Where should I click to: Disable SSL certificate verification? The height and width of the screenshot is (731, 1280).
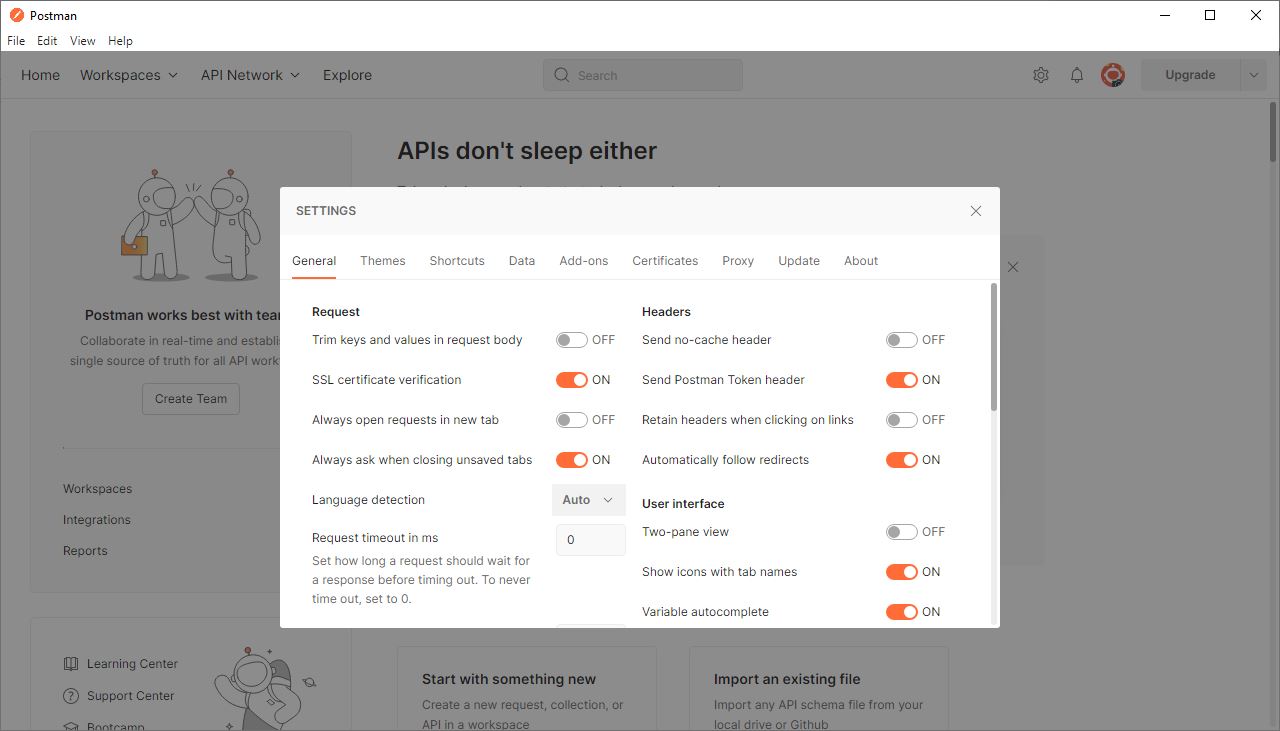(572, 380)
